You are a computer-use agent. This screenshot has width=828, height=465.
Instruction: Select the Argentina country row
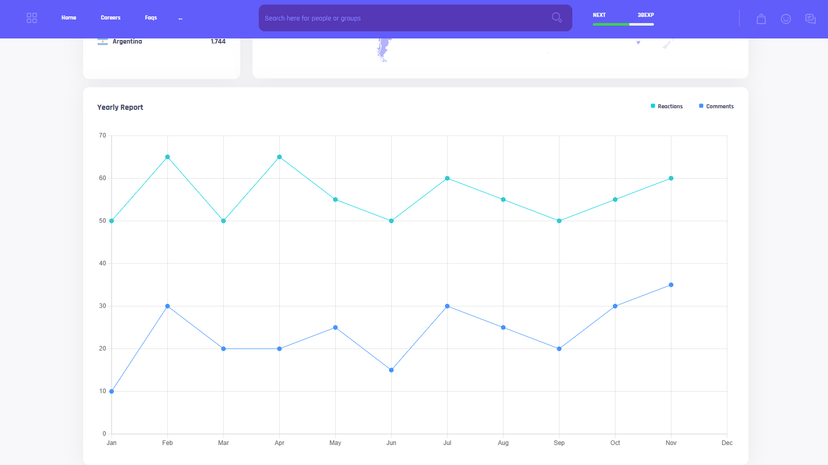tap(162, 41)
